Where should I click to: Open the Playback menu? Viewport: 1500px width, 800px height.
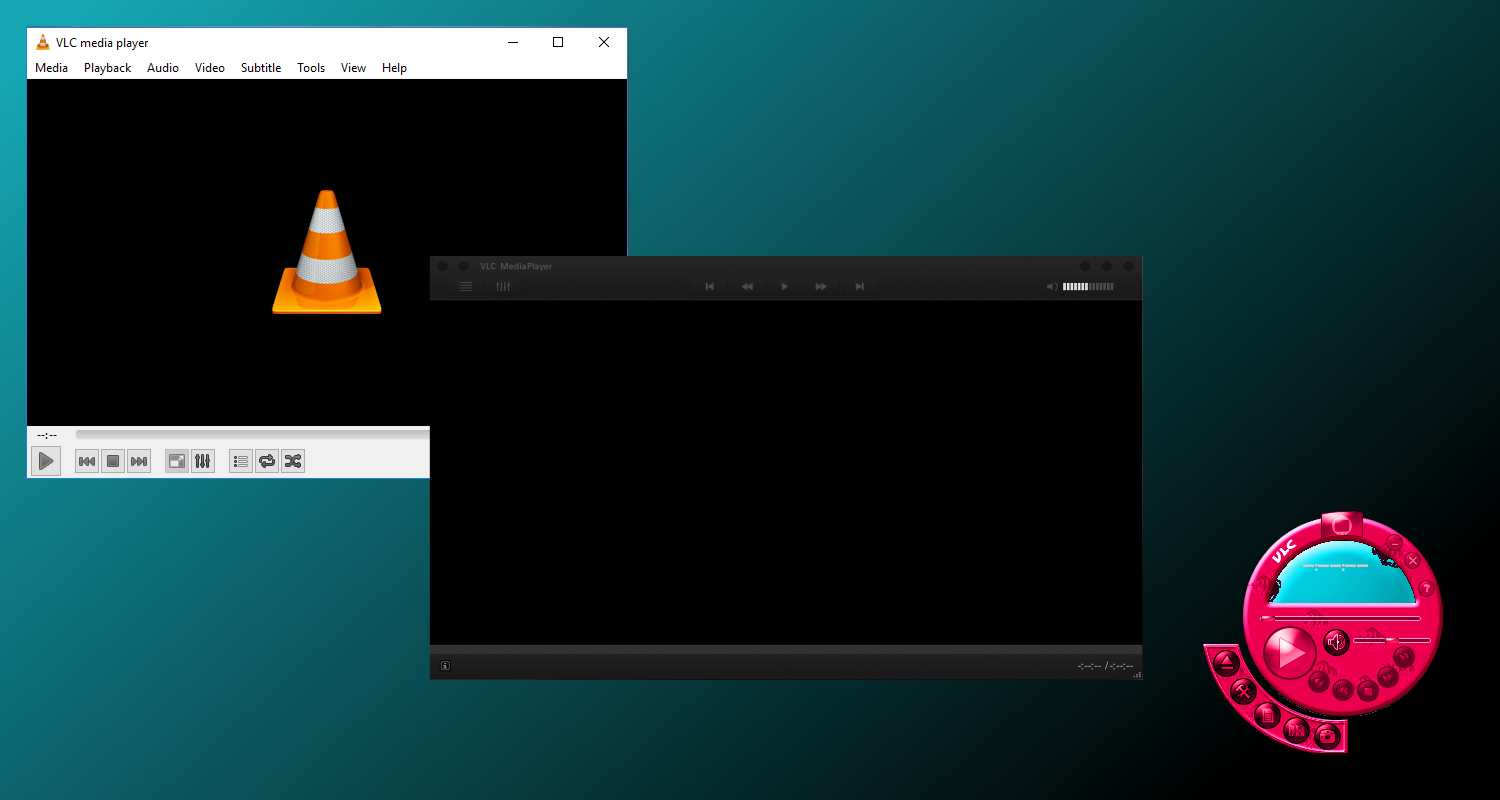(x=107, y=68)
